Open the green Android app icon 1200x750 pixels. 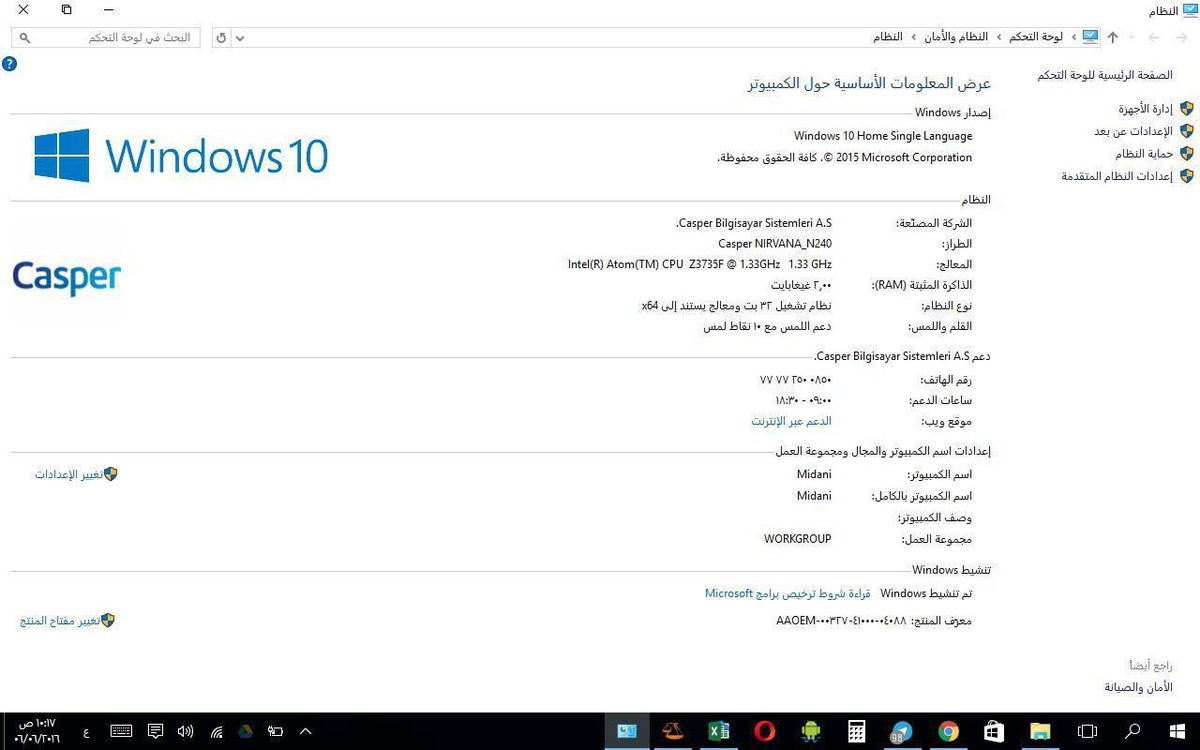(x=810, y=731)
